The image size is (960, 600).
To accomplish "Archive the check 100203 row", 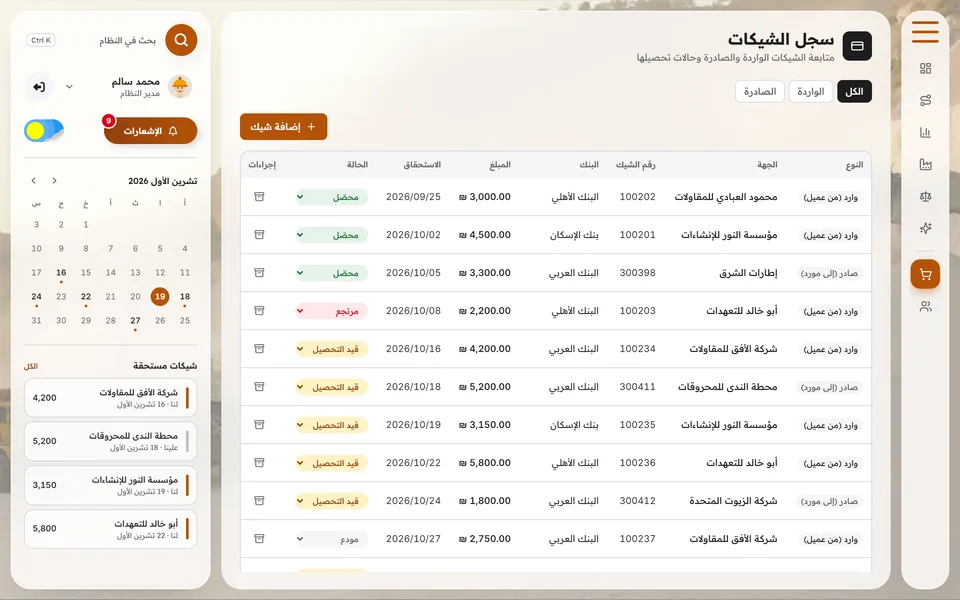I will click(x=259, y=310).
